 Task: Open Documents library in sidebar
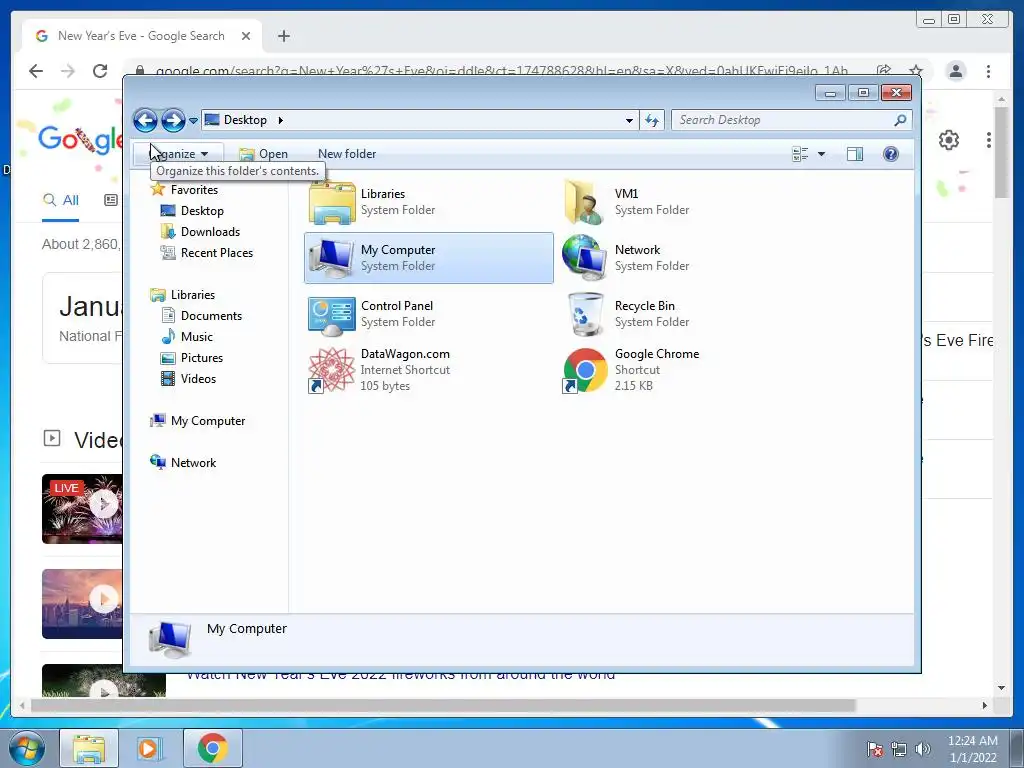(x=211, y=315)
